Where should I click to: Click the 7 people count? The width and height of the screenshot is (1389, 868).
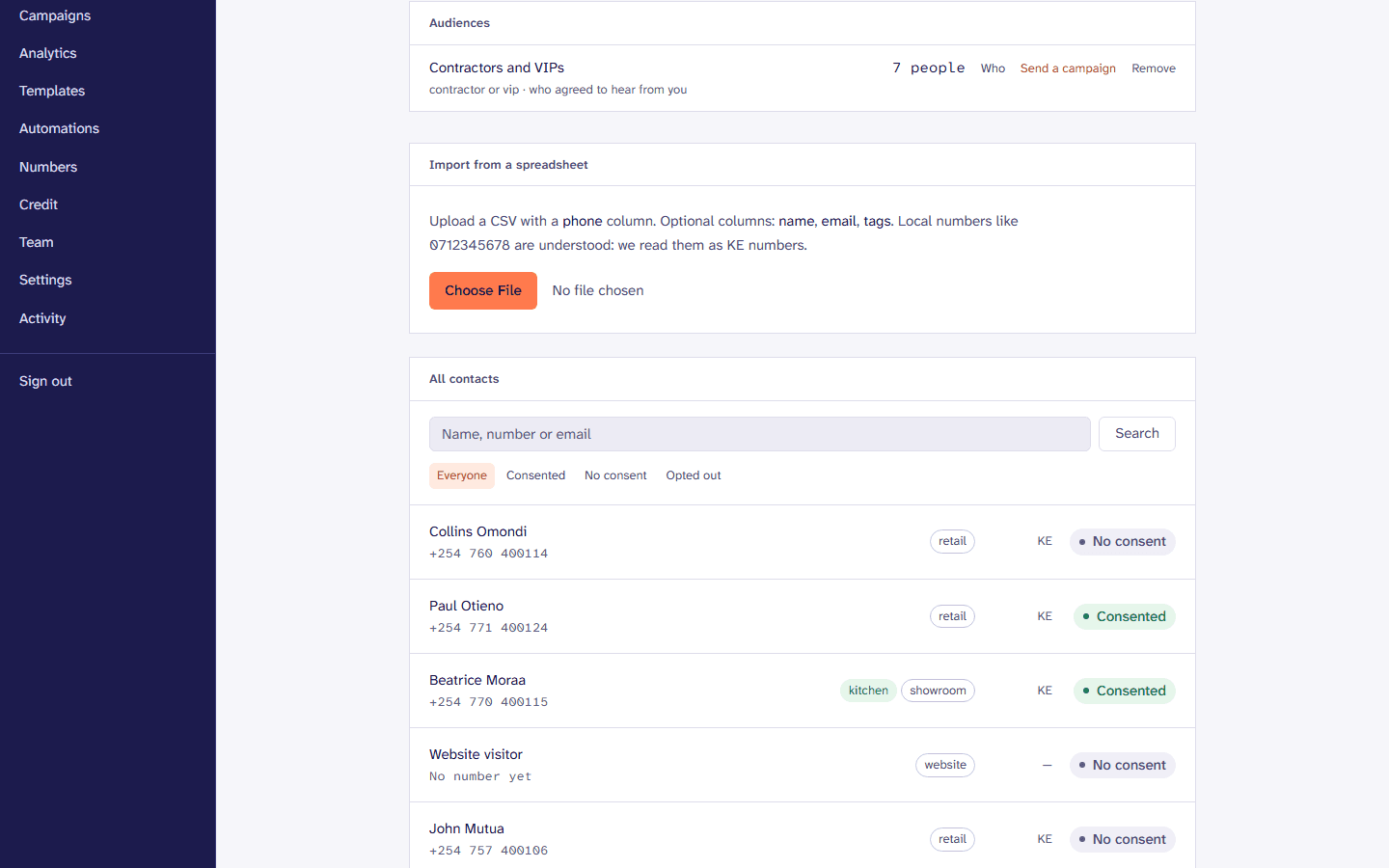click(929, 68)
